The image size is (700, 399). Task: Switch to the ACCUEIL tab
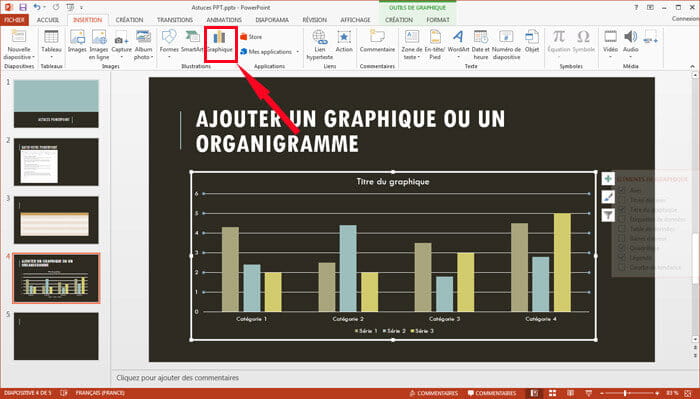coord(48,20)
